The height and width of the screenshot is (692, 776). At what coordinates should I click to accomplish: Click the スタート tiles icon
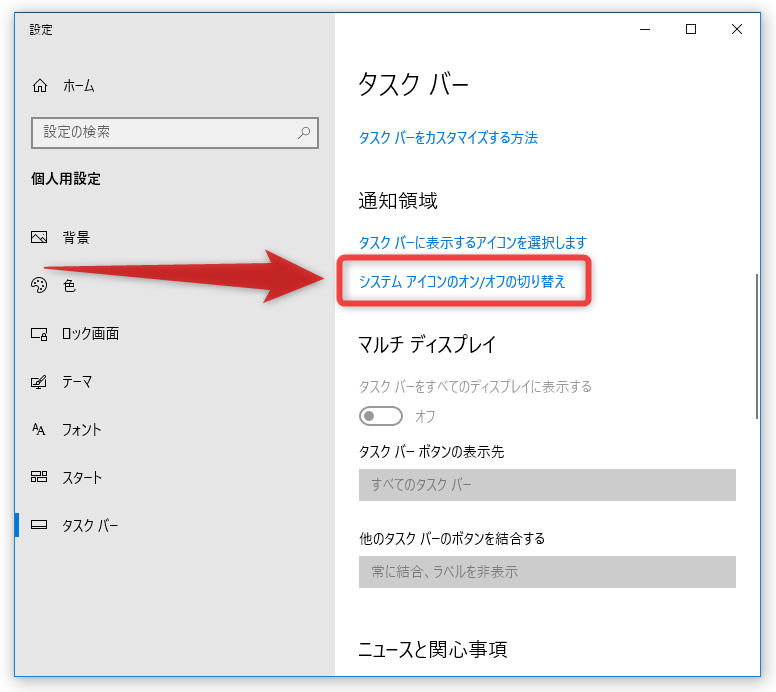pos(39,477)
